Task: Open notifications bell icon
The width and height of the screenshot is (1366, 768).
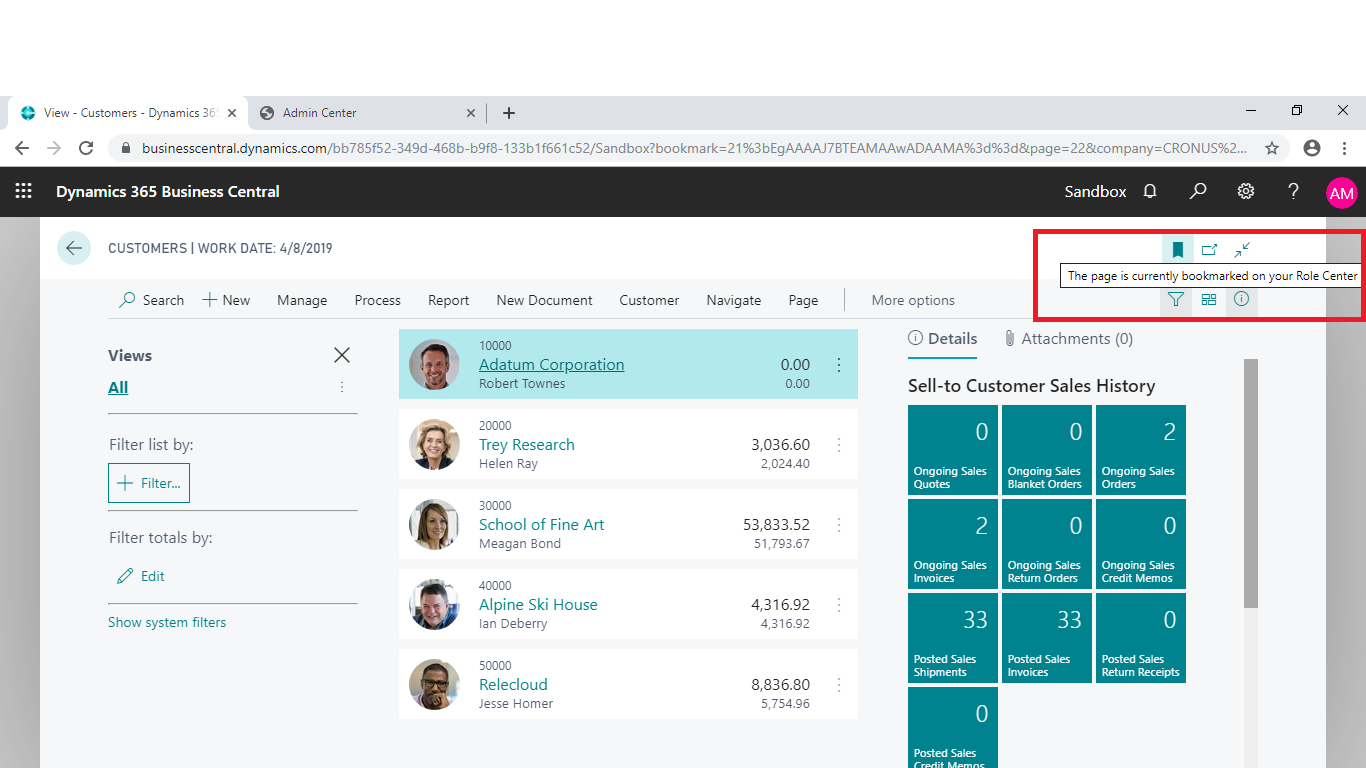Action: [1150, 191]
